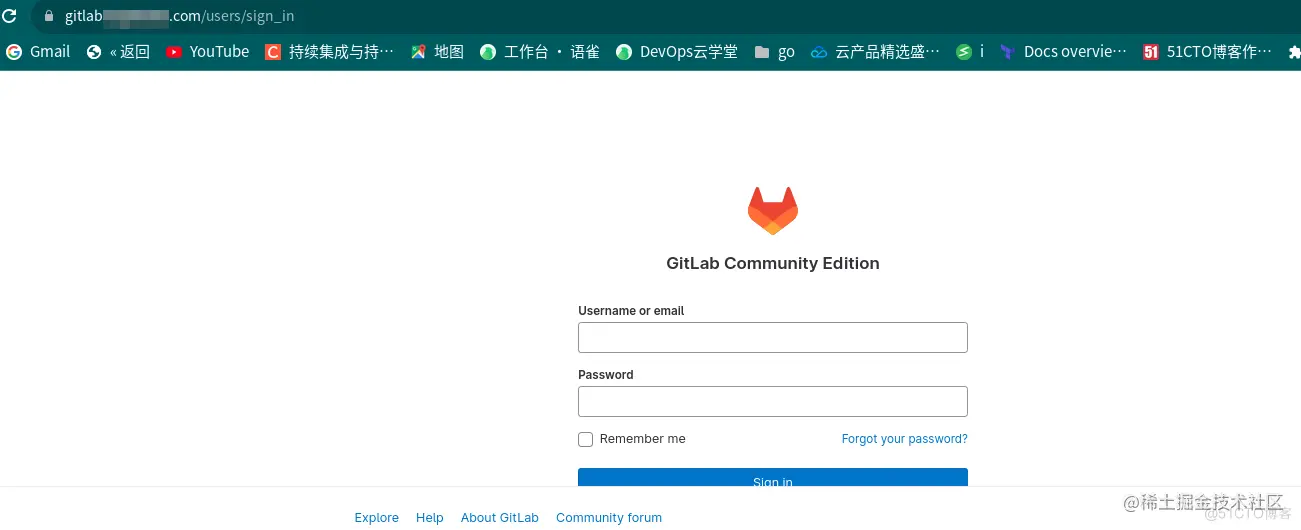Image resolution: width=1301 pixels, height=530 pixels.
Task: Click the padlock site security icon
Action: pos(48,16)
